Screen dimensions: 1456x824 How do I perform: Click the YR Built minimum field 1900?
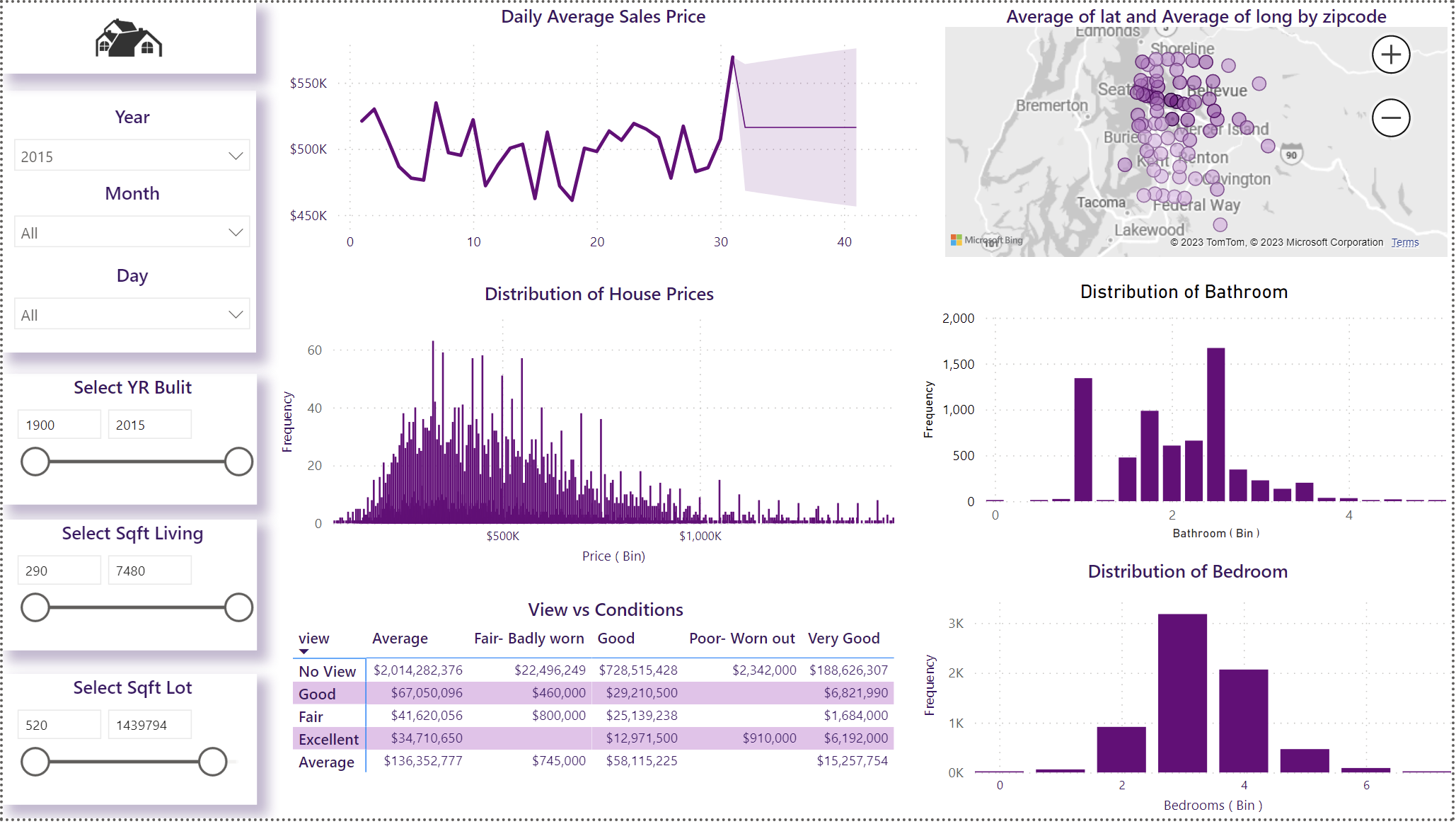click(59, 425)
